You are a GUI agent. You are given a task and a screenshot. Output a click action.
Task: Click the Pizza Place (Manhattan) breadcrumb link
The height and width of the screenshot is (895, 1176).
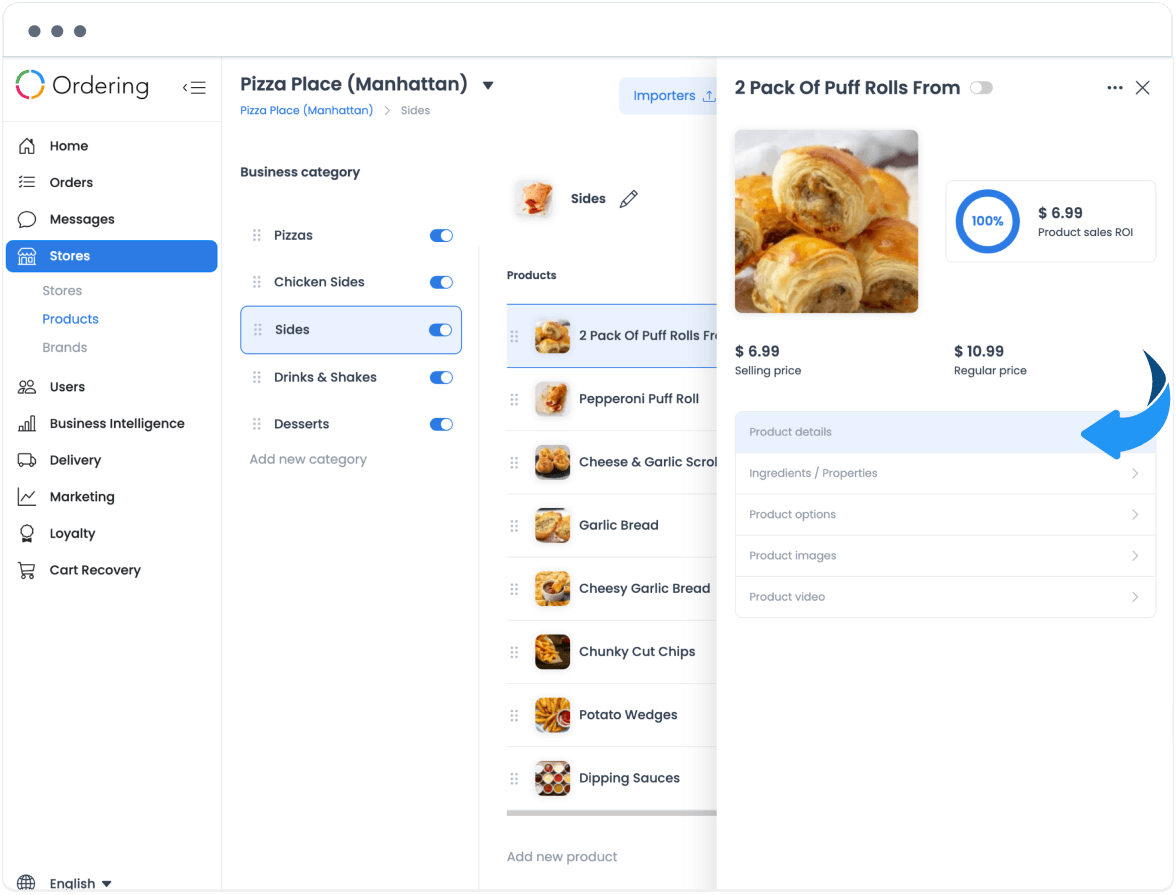306,110
